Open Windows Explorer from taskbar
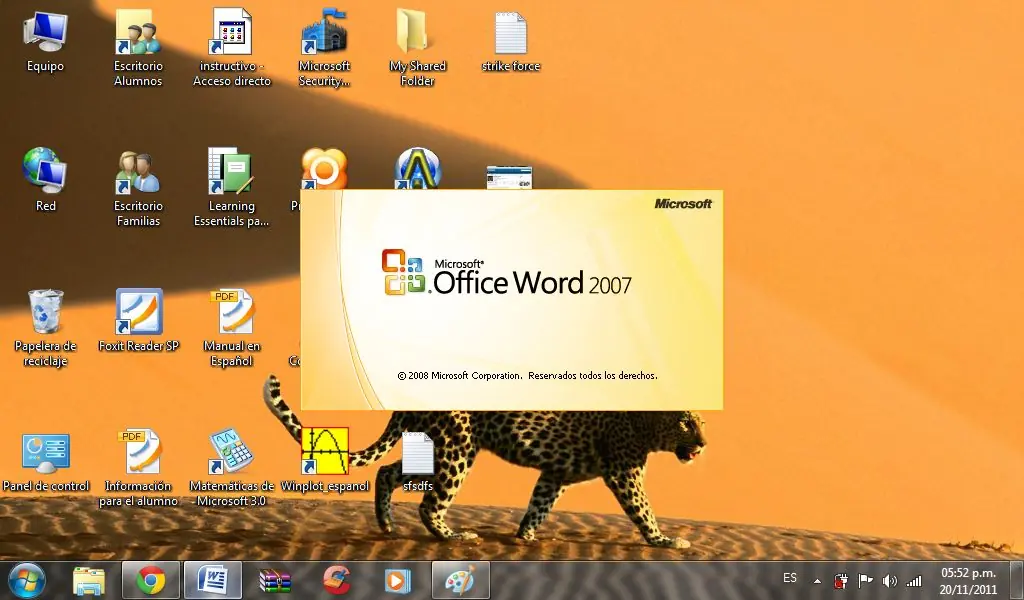 89,580
